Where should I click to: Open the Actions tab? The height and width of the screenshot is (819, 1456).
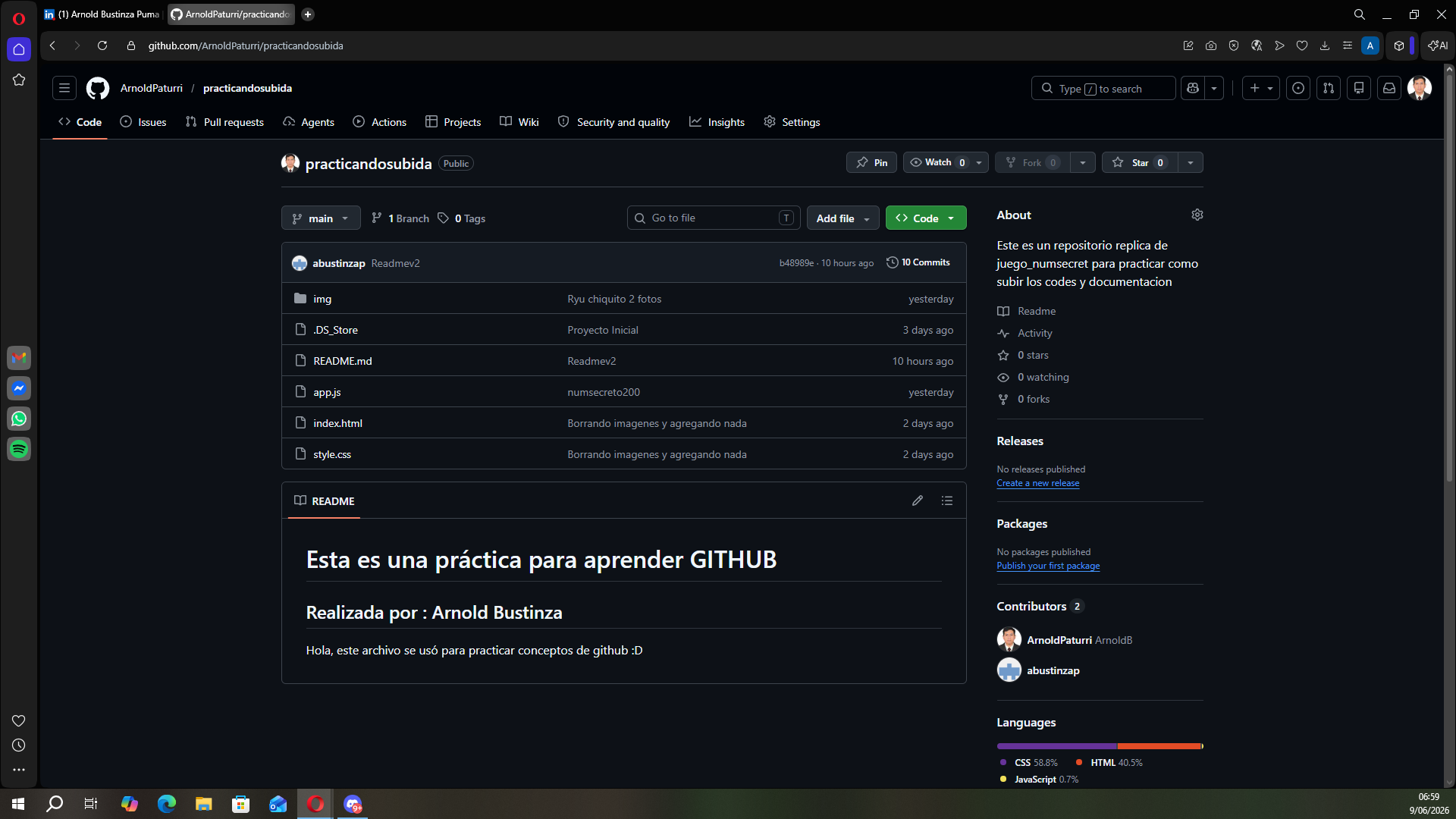pyautogui.click(x=380, y=122)
